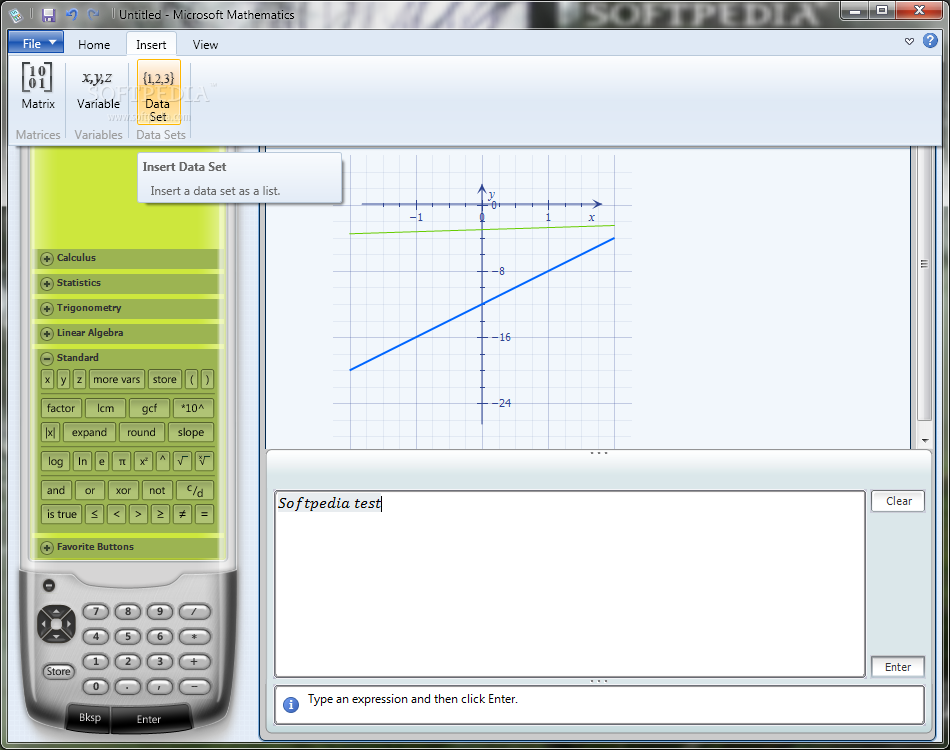This screenshot has height=750, width=950.
Task: Expand the Statistics section
Action: point(46,284)
